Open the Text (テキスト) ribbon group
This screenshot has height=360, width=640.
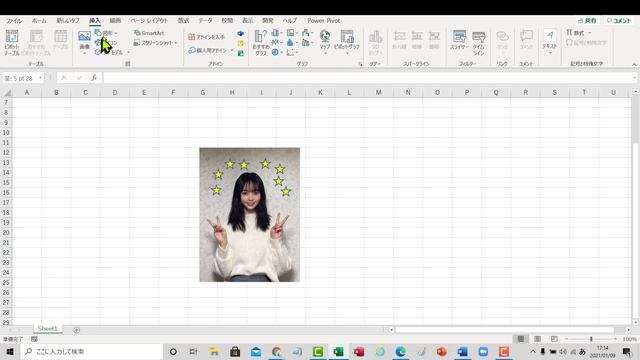tap(550, 41)
